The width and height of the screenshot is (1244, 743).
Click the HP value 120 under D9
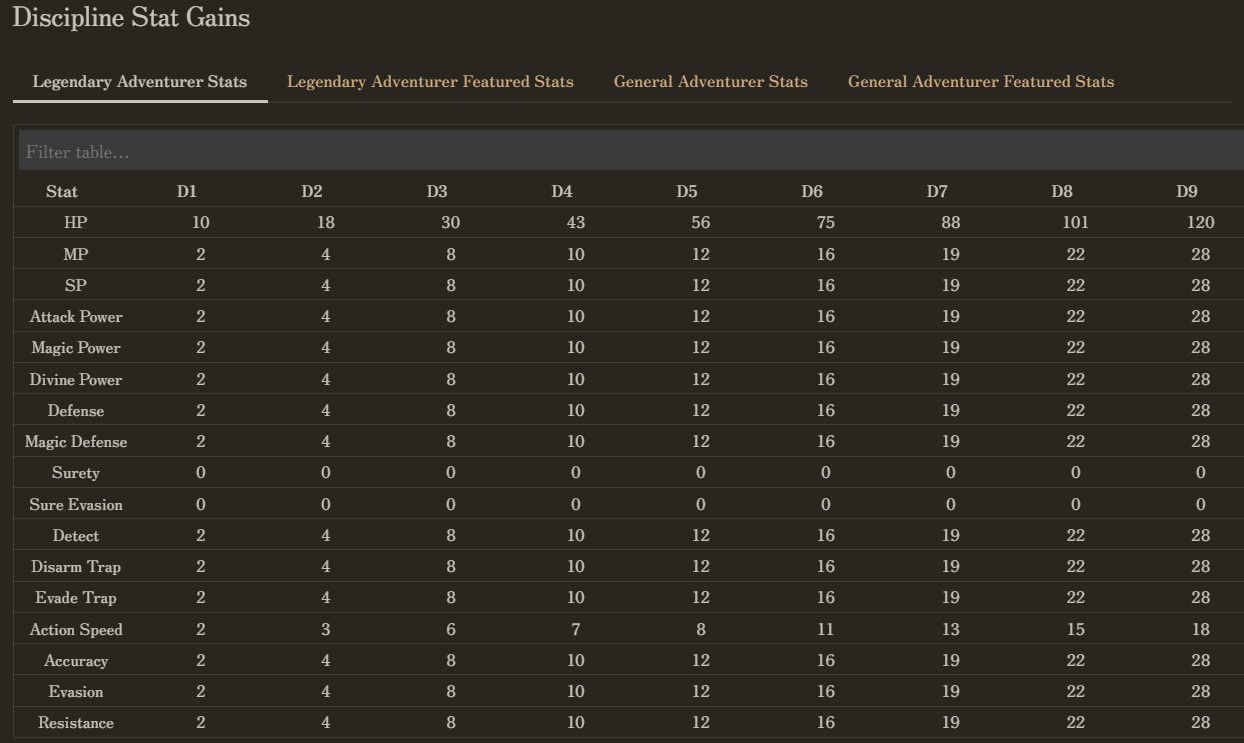(x=1201, y=223)
